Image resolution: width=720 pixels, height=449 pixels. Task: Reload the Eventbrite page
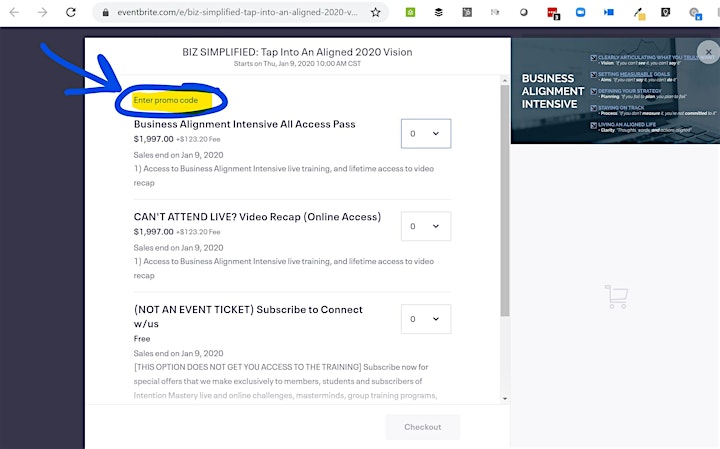(x=71, y=12)
